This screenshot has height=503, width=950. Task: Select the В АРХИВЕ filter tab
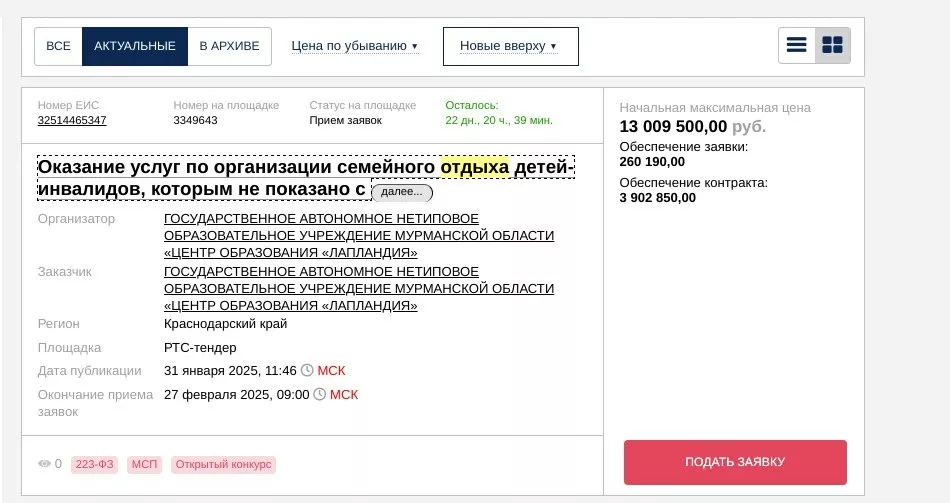(x=229, y=46)
